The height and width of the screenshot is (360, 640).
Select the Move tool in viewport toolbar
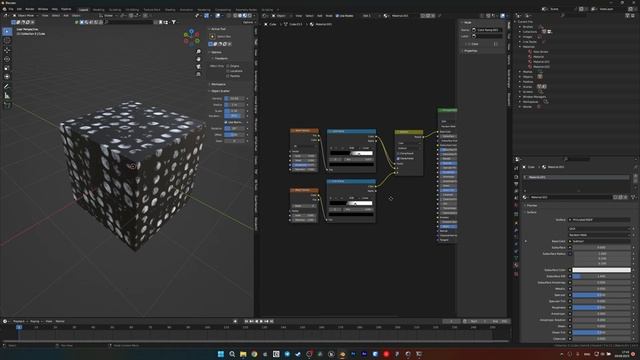click(7, 50)
